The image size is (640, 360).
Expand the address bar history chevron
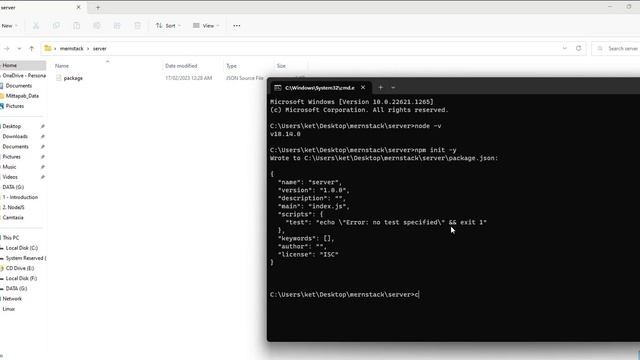564,48
